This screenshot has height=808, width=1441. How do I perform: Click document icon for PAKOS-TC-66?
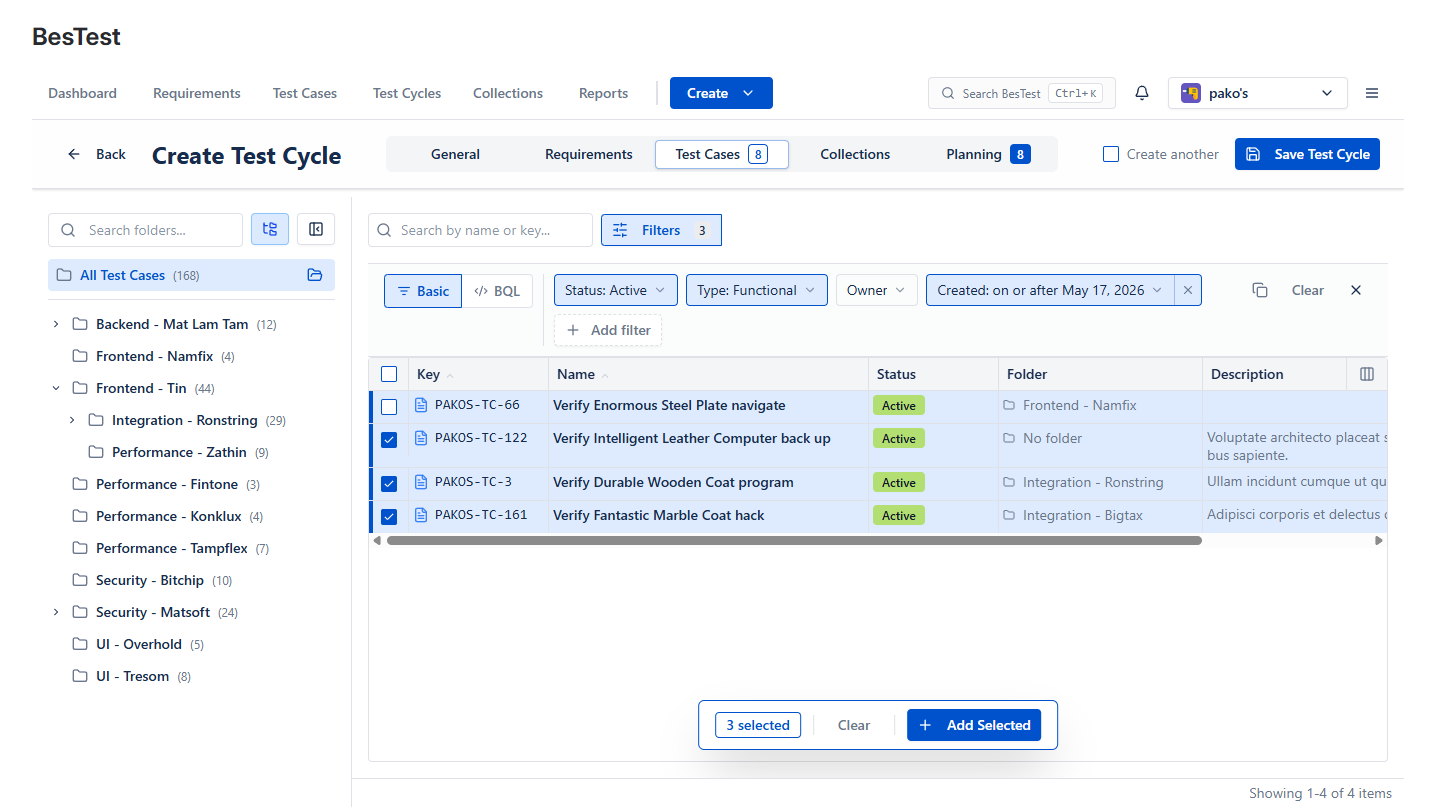point(421,405)
